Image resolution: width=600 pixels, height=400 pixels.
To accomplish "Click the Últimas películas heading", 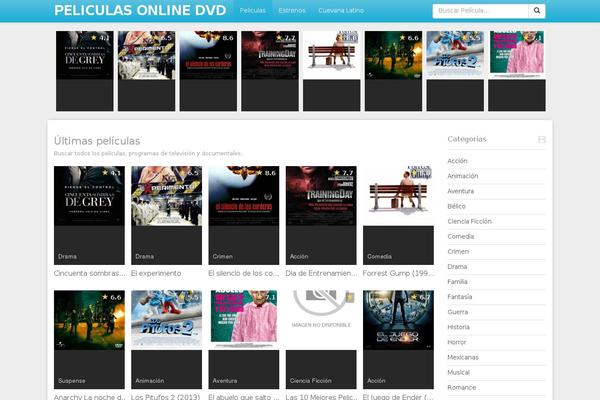I will 97,141.
